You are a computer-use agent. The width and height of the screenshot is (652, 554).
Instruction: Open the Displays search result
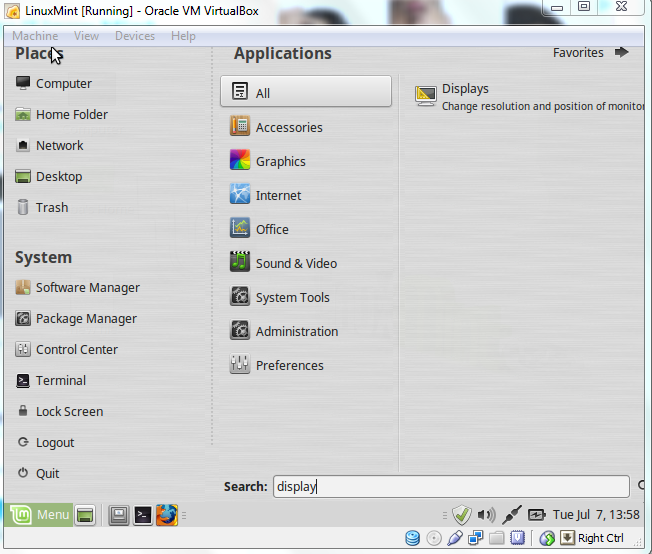point(528,96)
